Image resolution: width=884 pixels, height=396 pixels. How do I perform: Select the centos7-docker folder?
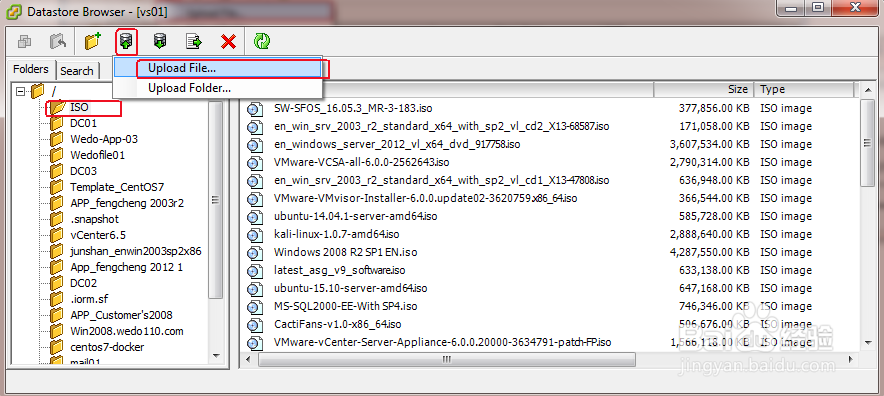(x=107, y=347)
